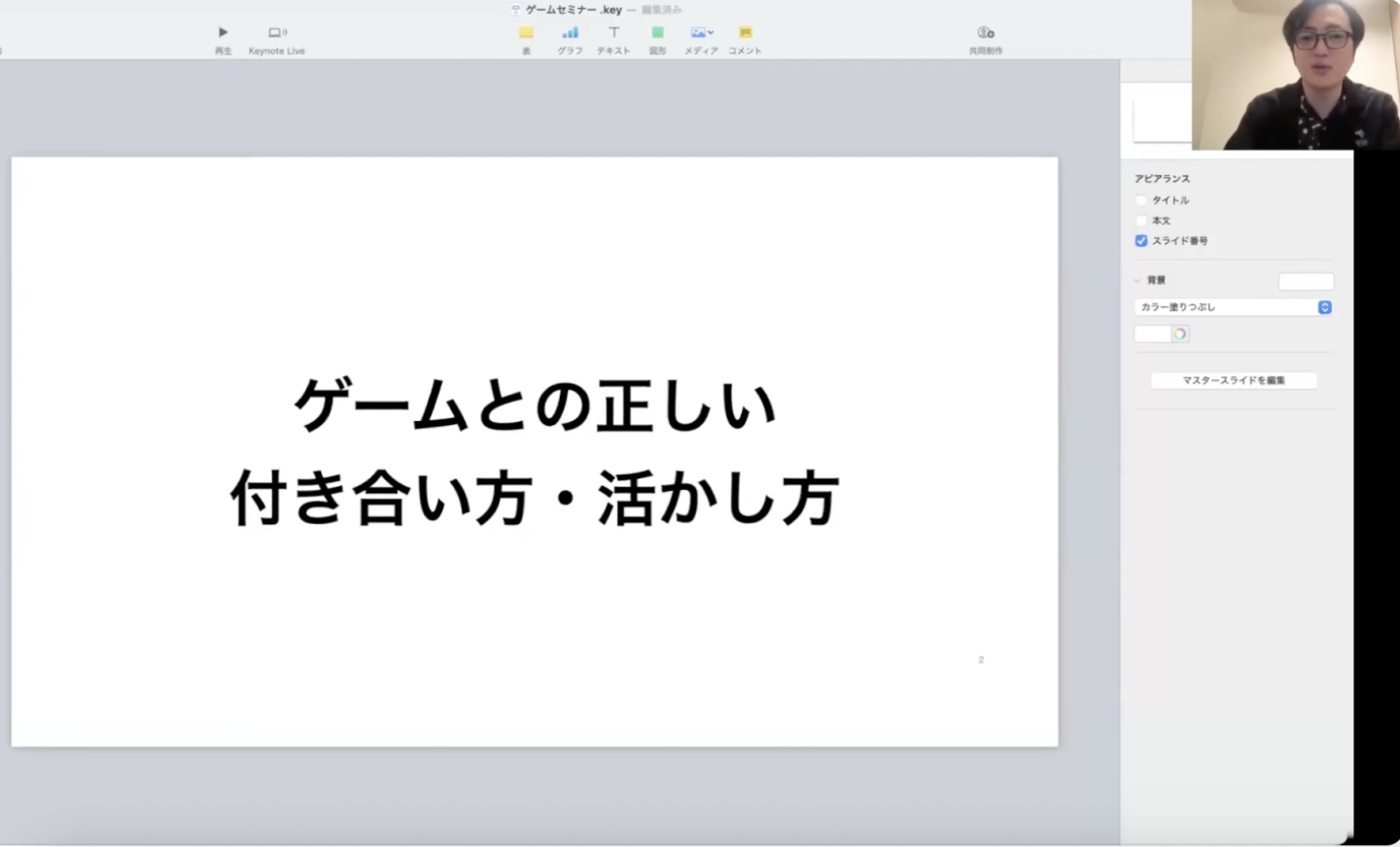Add a comment with コメント icon
The height and width of the screenshot is (847, 1400).
pyautogui.click(x=745, y=32)
